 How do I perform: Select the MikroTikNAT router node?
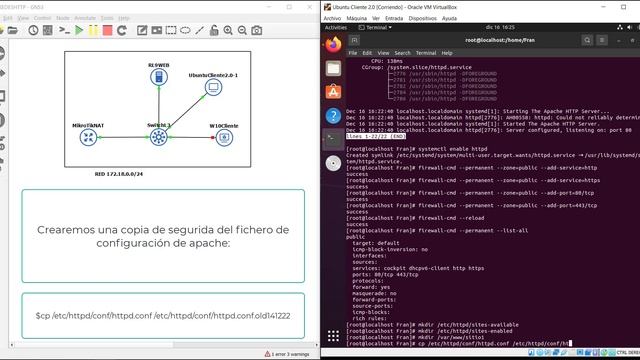[x=88, y=137]
